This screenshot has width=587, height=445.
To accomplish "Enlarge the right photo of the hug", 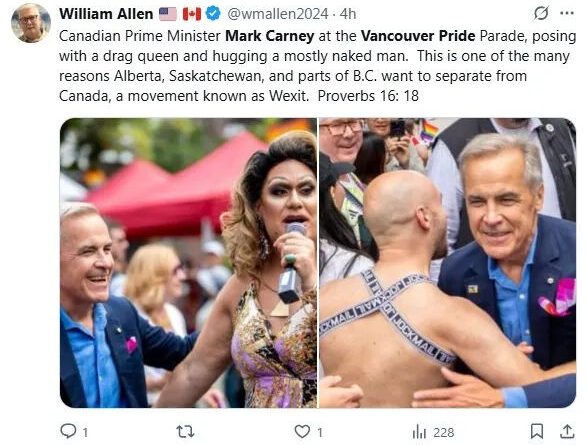I will pos(447,263).
